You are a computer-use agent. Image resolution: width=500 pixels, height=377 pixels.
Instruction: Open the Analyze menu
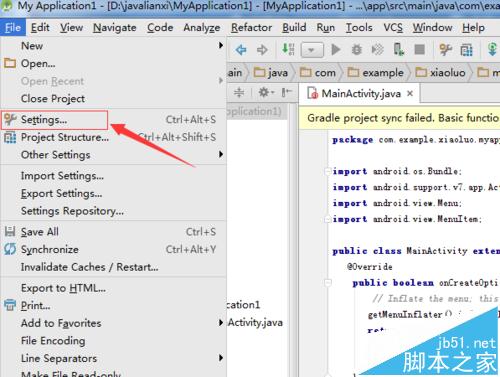pos(202,27)
